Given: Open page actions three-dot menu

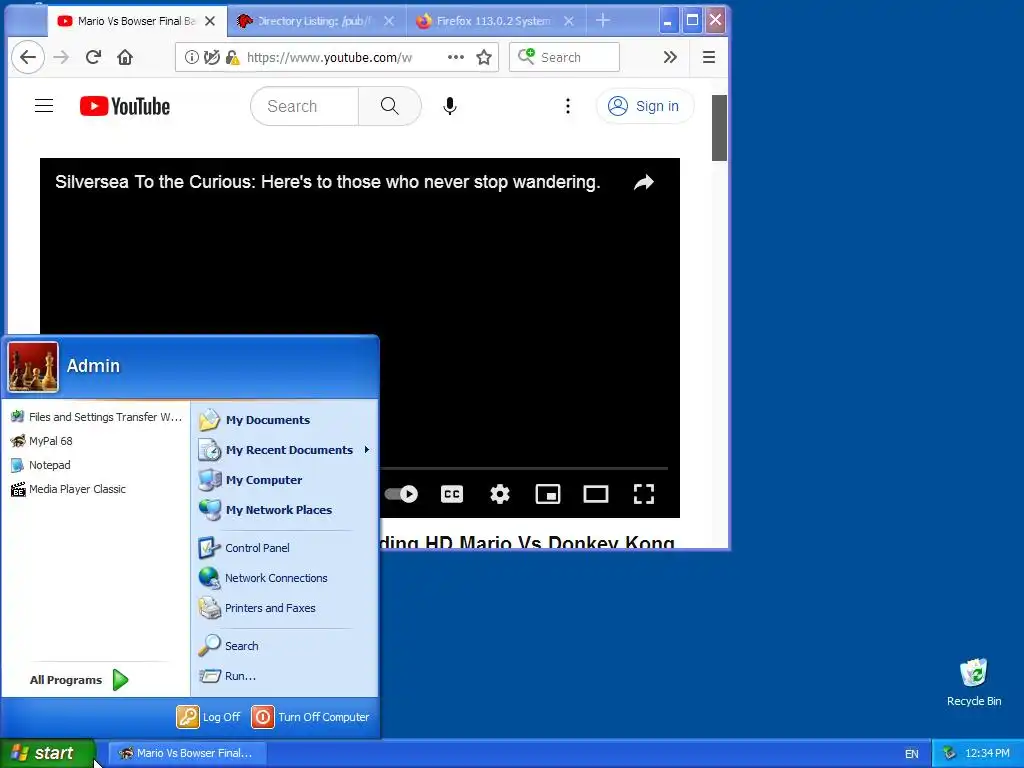Looking at the screenshot, I should (456, 57).
